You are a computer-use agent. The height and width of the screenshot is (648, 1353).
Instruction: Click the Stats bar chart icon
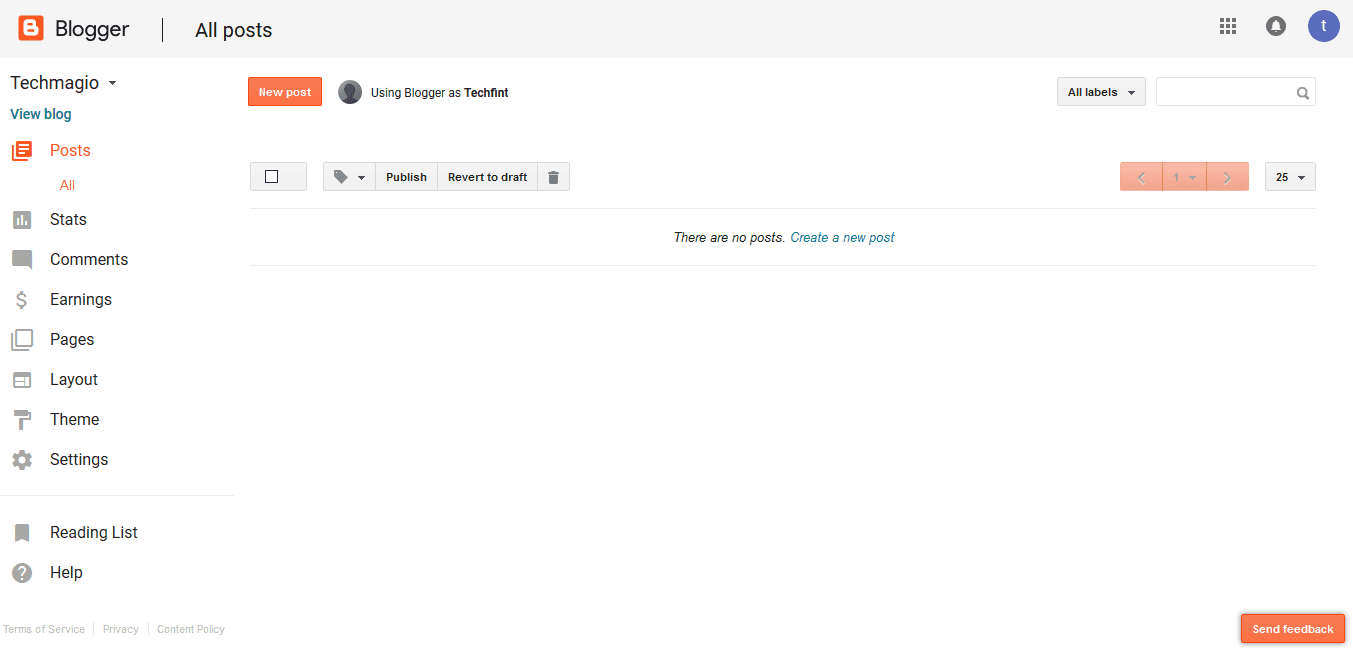22,220
